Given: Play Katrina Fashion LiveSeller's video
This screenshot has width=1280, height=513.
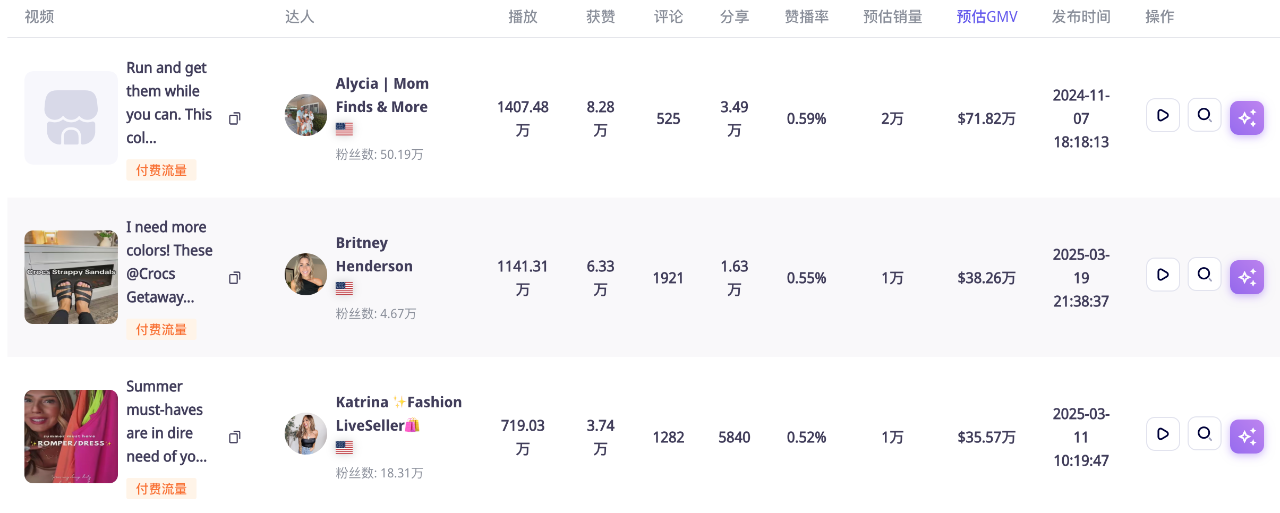Looking at the screenshot, I should pyautogui.click(x=1162, y=434).
